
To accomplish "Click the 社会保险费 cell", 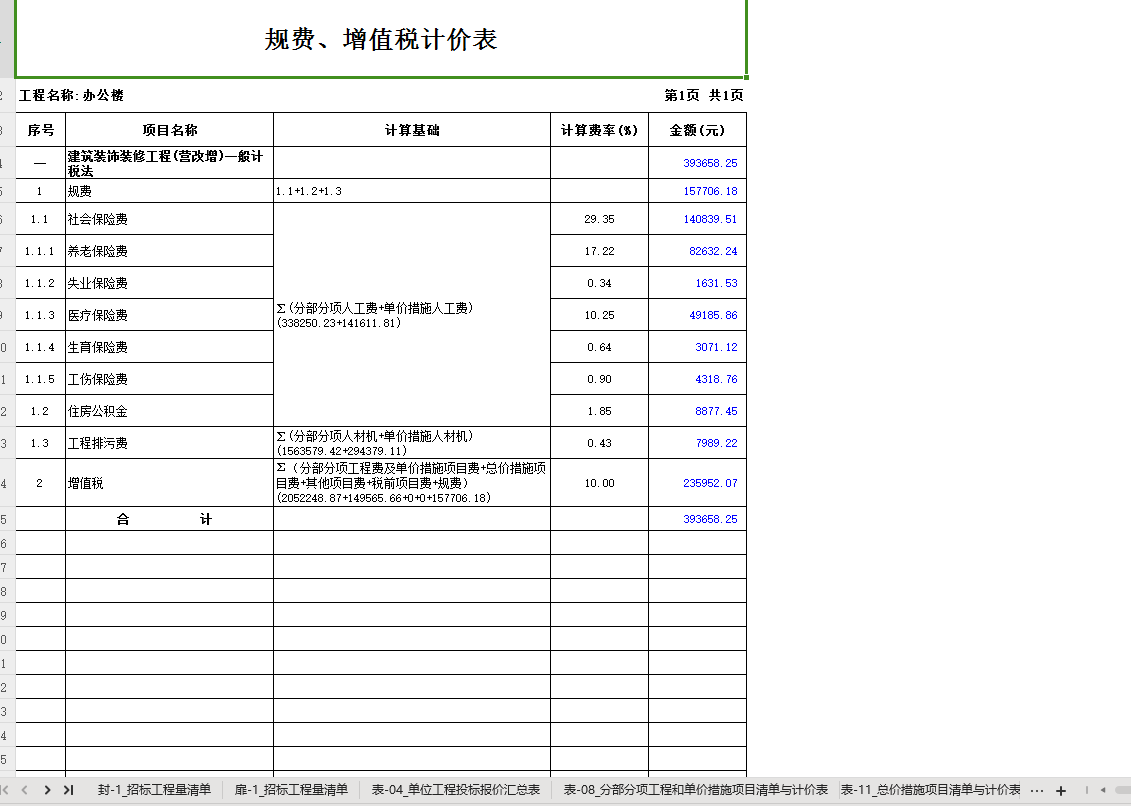I will 170,219.
